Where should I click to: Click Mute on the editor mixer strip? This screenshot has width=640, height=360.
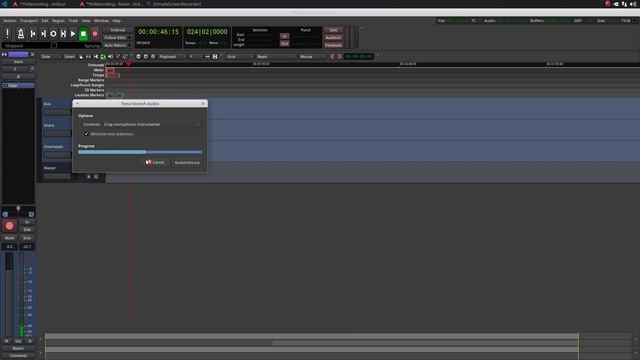pos(9,238)
